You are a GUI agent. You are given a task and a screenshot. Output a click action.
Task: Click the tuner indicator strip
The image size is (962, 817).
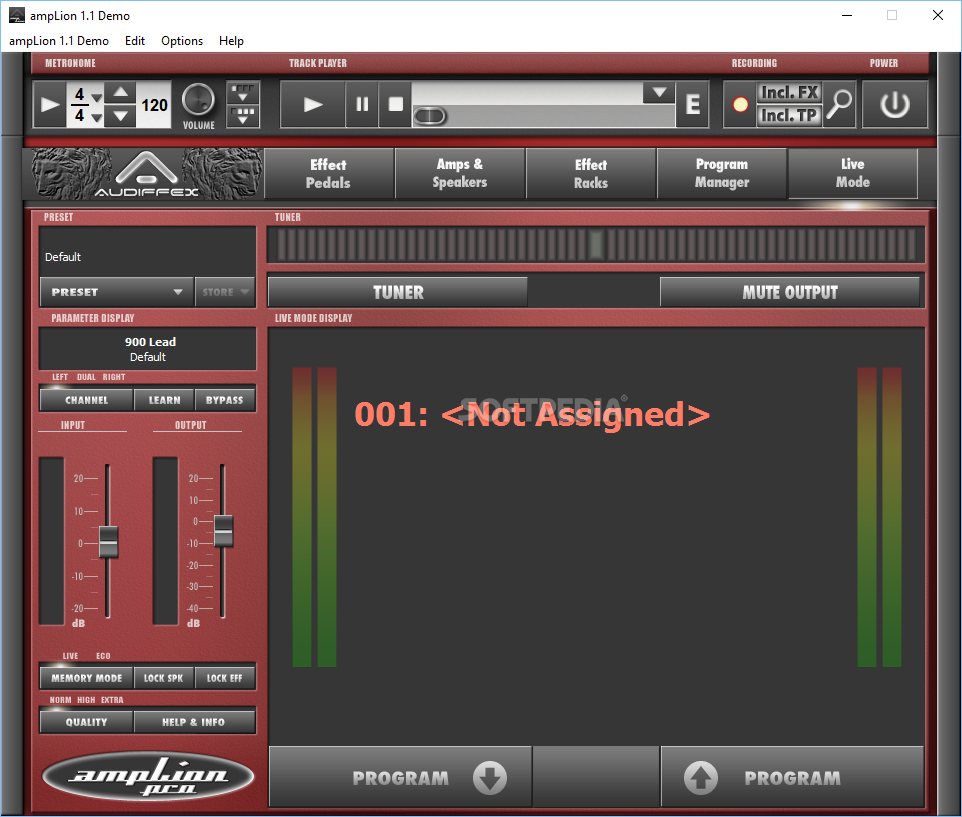click(x=596, y=245)
